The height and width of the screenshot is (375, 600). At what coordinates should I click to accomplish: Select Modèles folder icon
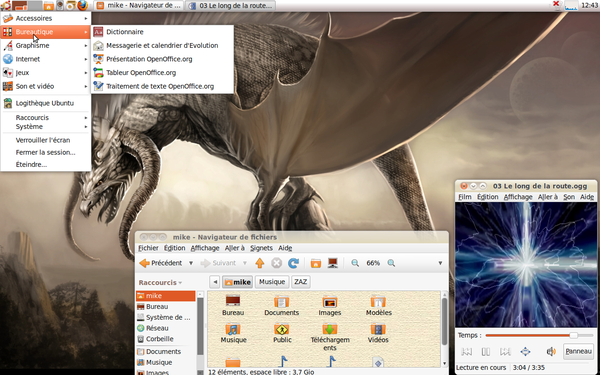(378, 306)
